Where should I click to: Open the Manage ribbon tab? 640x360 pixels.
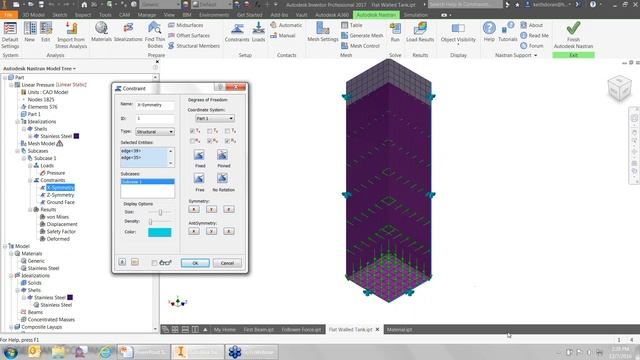(147, 15)
